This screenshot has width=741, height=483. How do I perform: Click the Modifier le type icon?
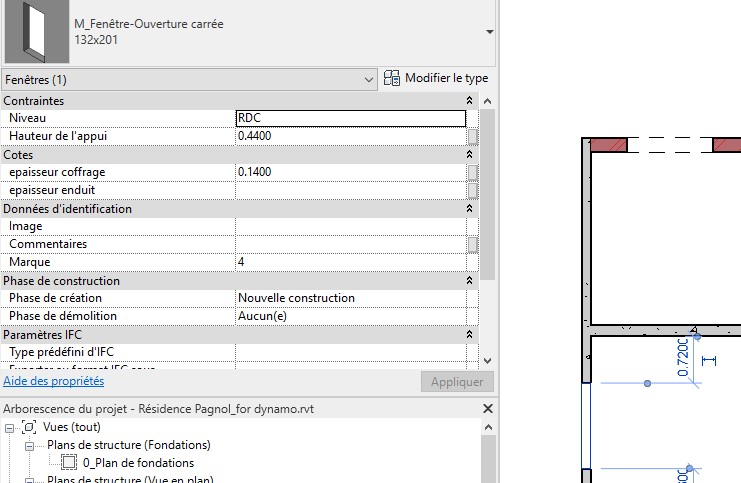[392, 78]
